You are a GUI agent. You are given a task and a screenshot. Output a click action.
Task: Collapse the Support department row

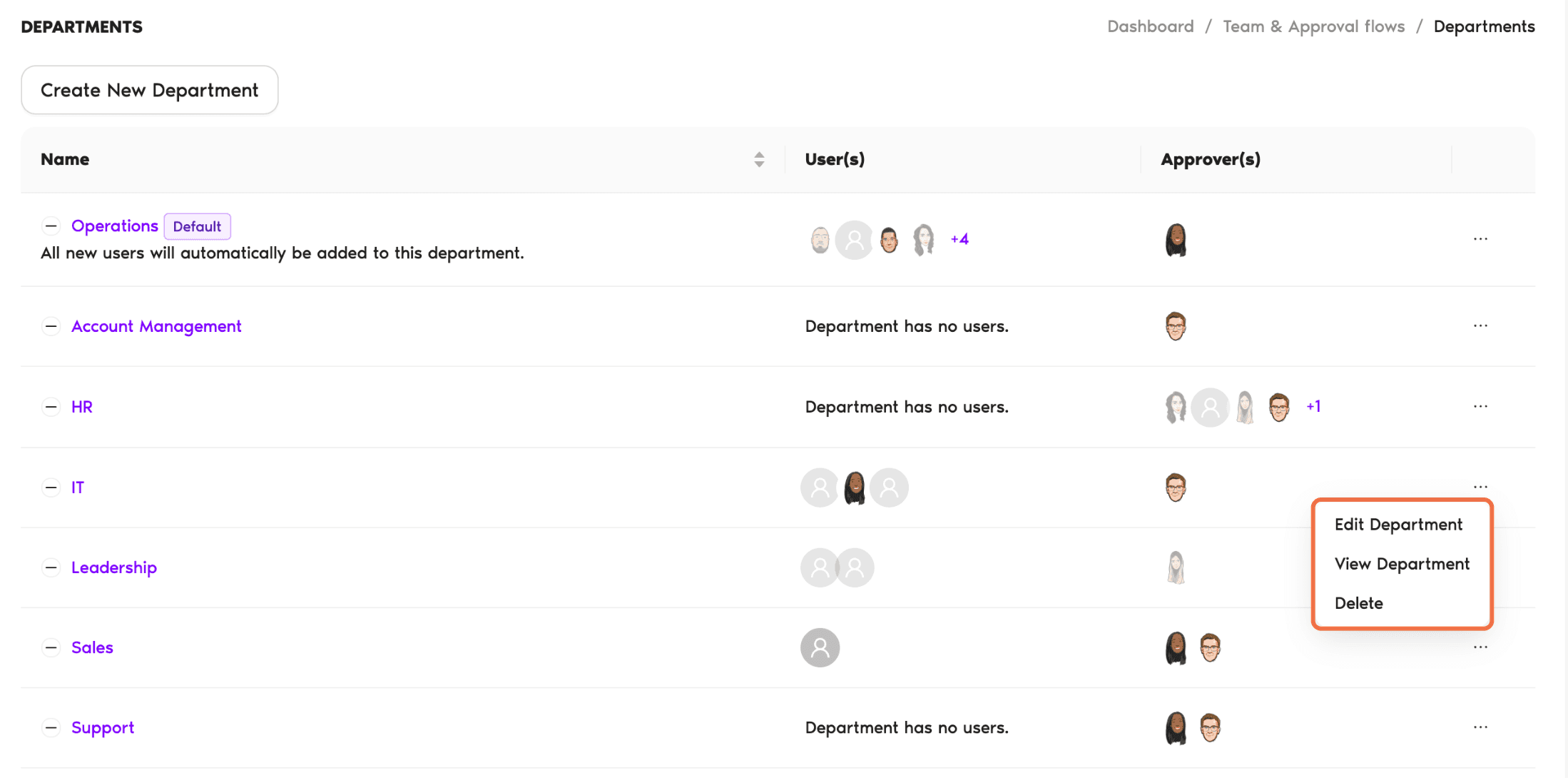coord(51,727)
